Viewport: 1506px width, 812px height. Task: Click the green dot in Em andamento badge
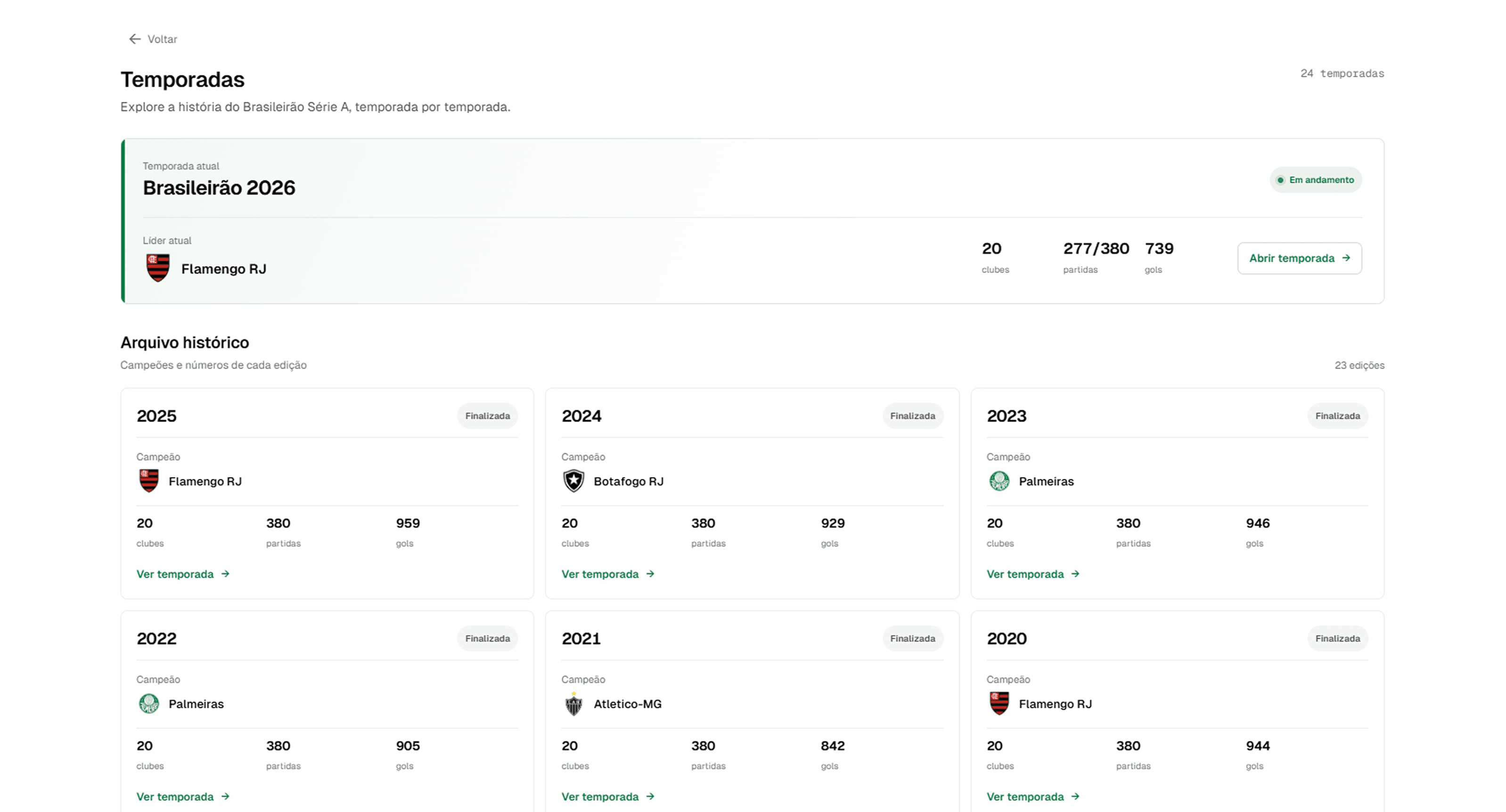(1280, 180)
